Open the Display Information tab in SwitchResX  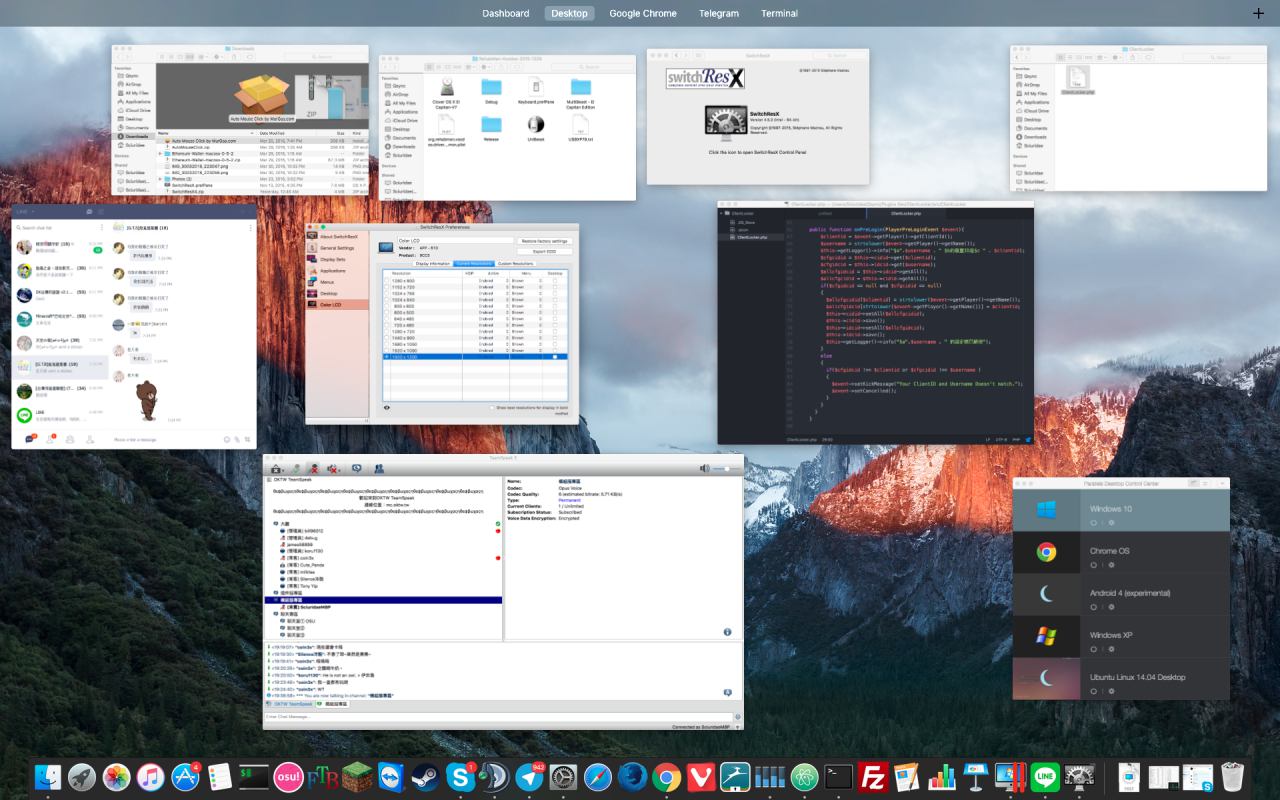point(434,263)
